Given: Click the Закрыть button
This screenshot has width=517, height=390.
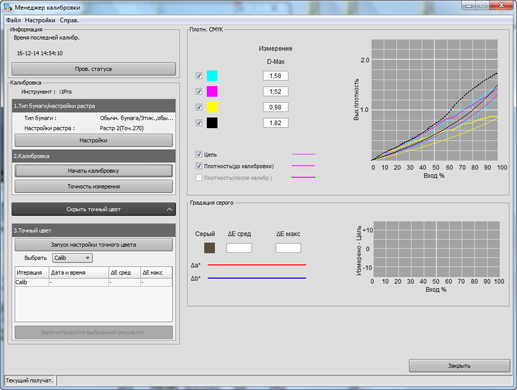Looking at the screenshot, I should pos(459,366).
